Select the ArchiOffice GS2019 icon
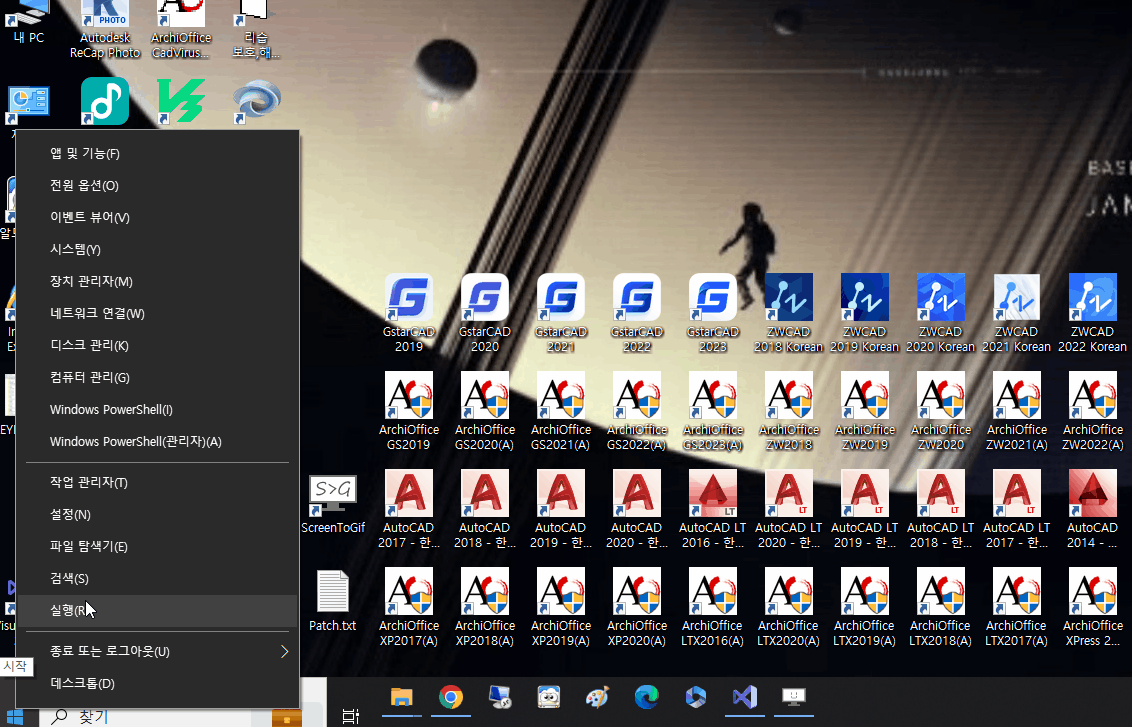The height and width of the screenshot is (727, 1132). pyautogui.click(x=409, y=410)
